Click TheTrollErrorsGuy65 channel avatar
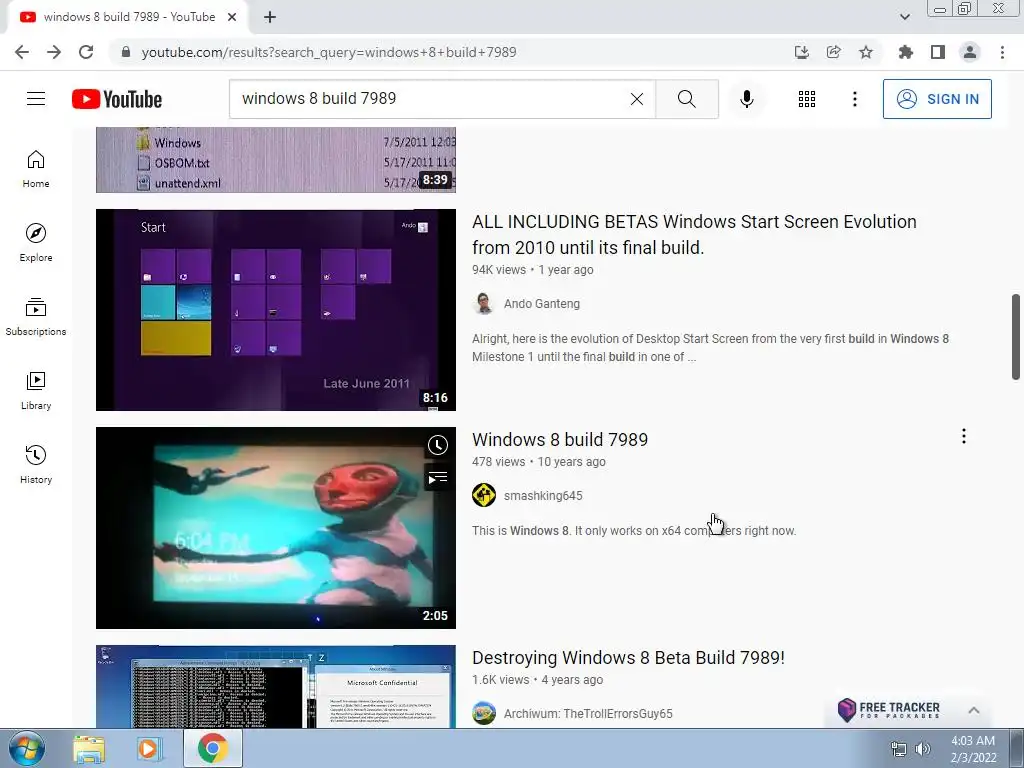Image resolution: width=1024 pixels, height=768 pixels. (x=484, y=714)
